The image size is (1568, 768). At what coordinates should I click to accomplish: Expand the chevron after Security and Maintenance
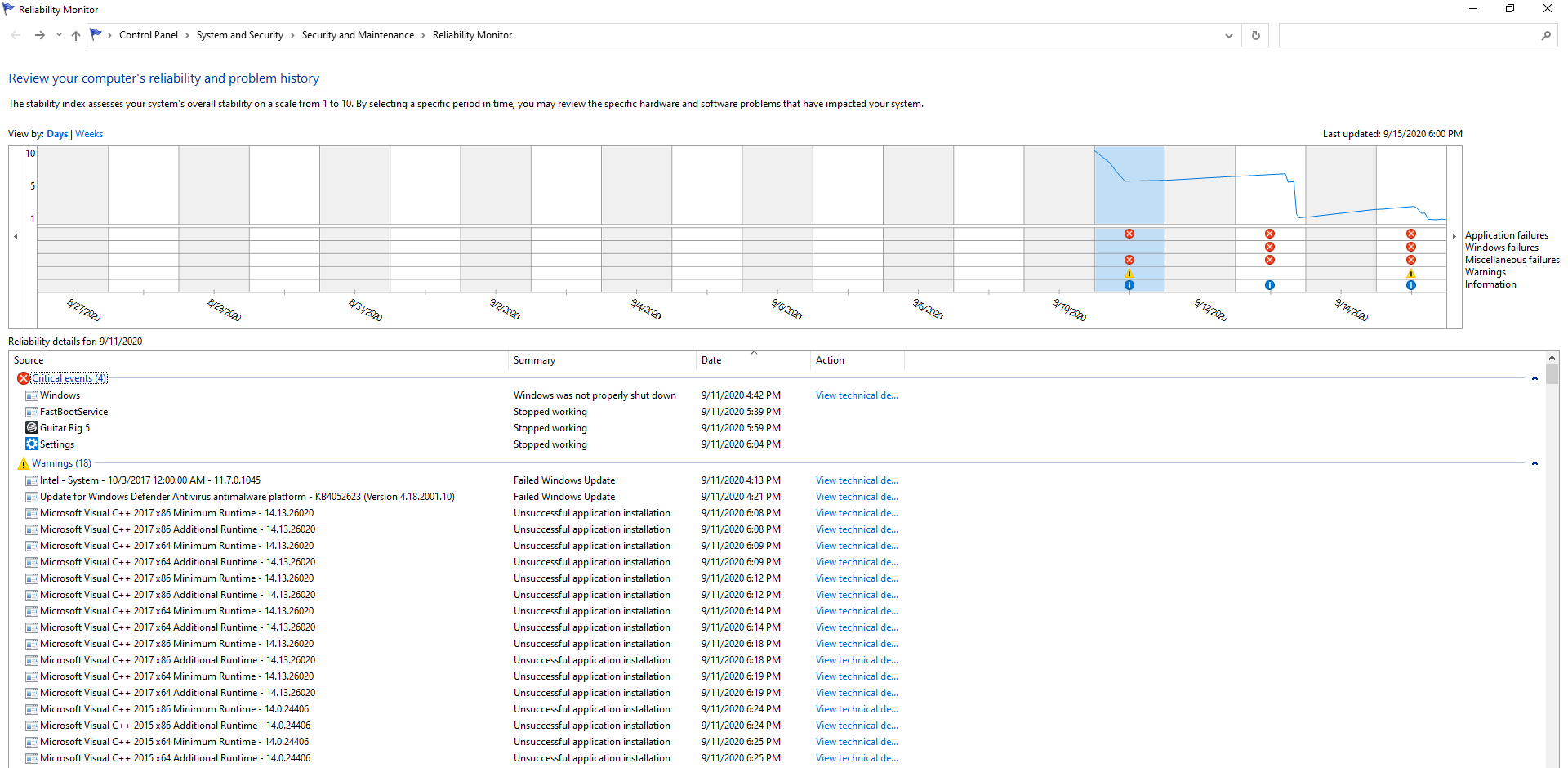[423, 35]
